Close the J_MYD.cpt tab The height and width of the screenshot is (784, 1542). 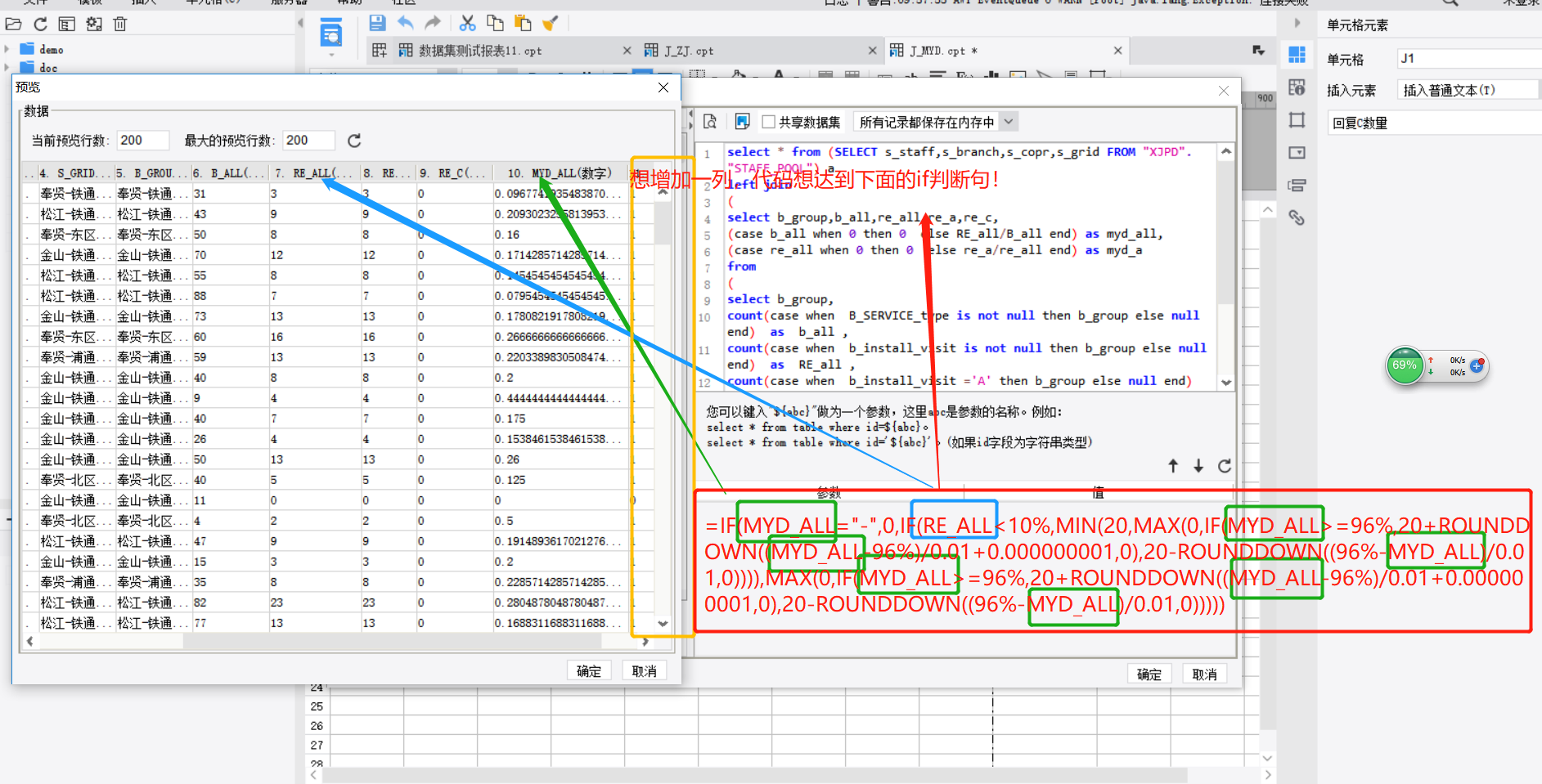[x=1117, y=51]
